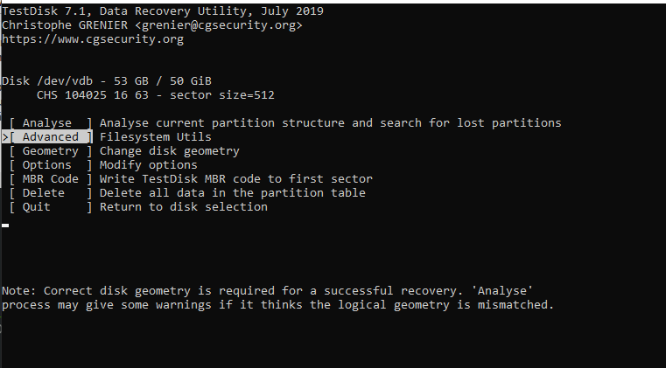Viewport: 666px width, 368px height.
Task: Click the blinking terminal cursor below the menu
Action: [x=6, y=225]
